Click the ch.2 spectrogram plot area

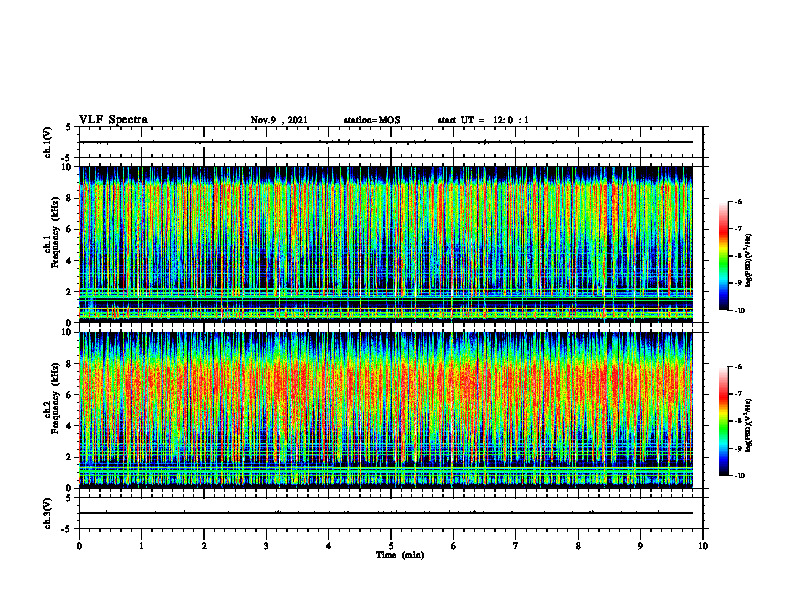point(386,410)
